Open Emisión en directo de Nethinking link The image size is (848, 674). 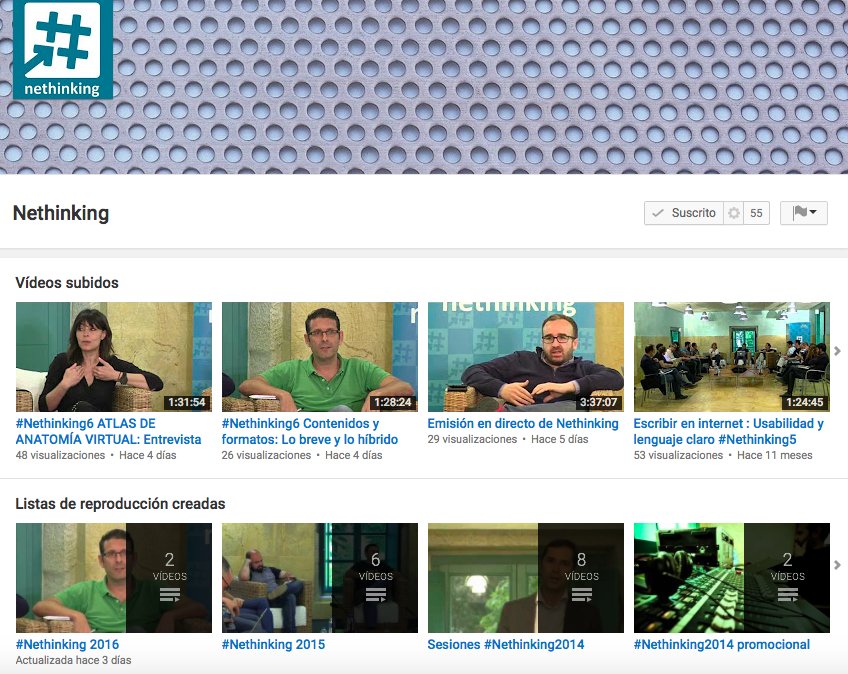(x=523, y=424)
